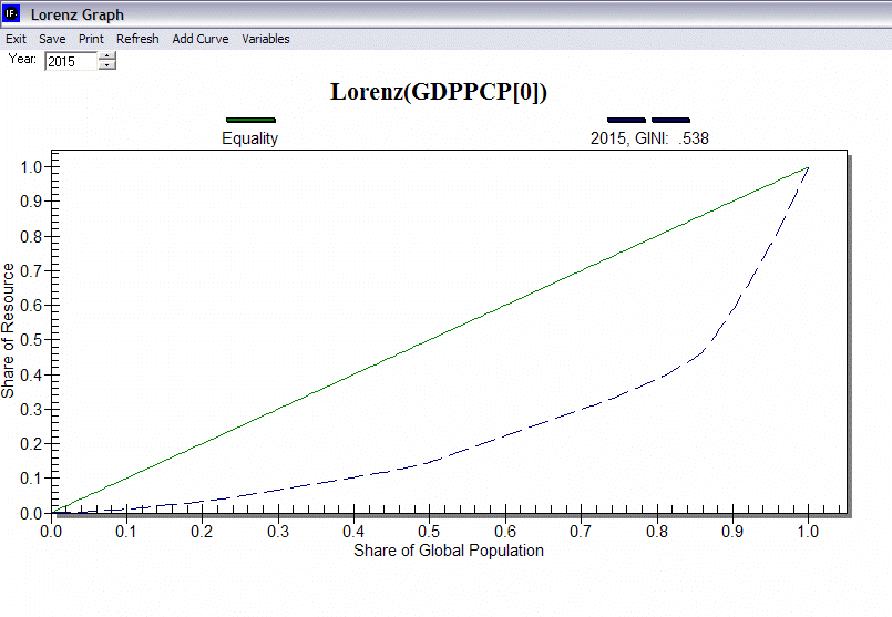Decrease the year with the down arrow
This screenshot has width=892, height=617.
pyautogui.click(x=107, y=66)
